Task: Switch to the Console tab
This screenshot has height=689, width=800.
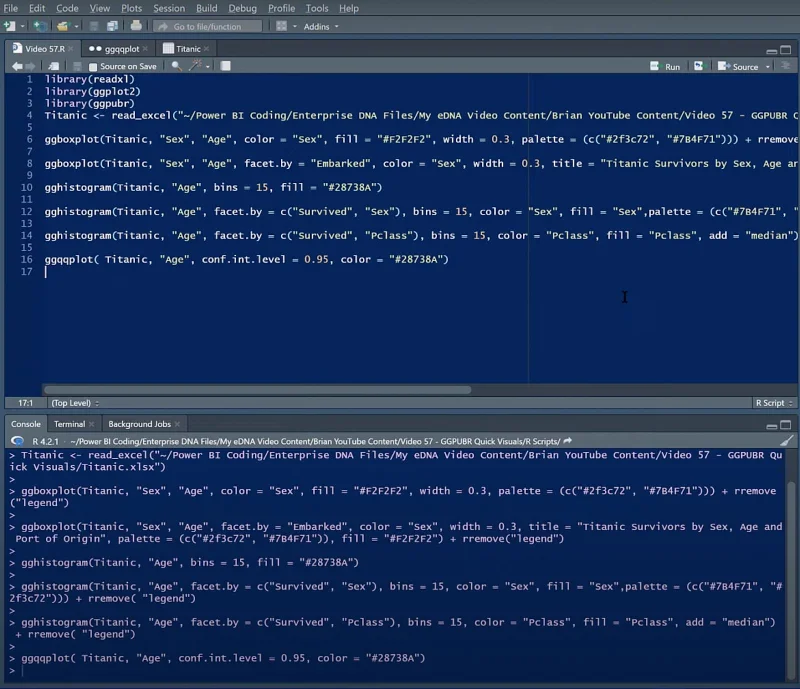Action: 26,424
